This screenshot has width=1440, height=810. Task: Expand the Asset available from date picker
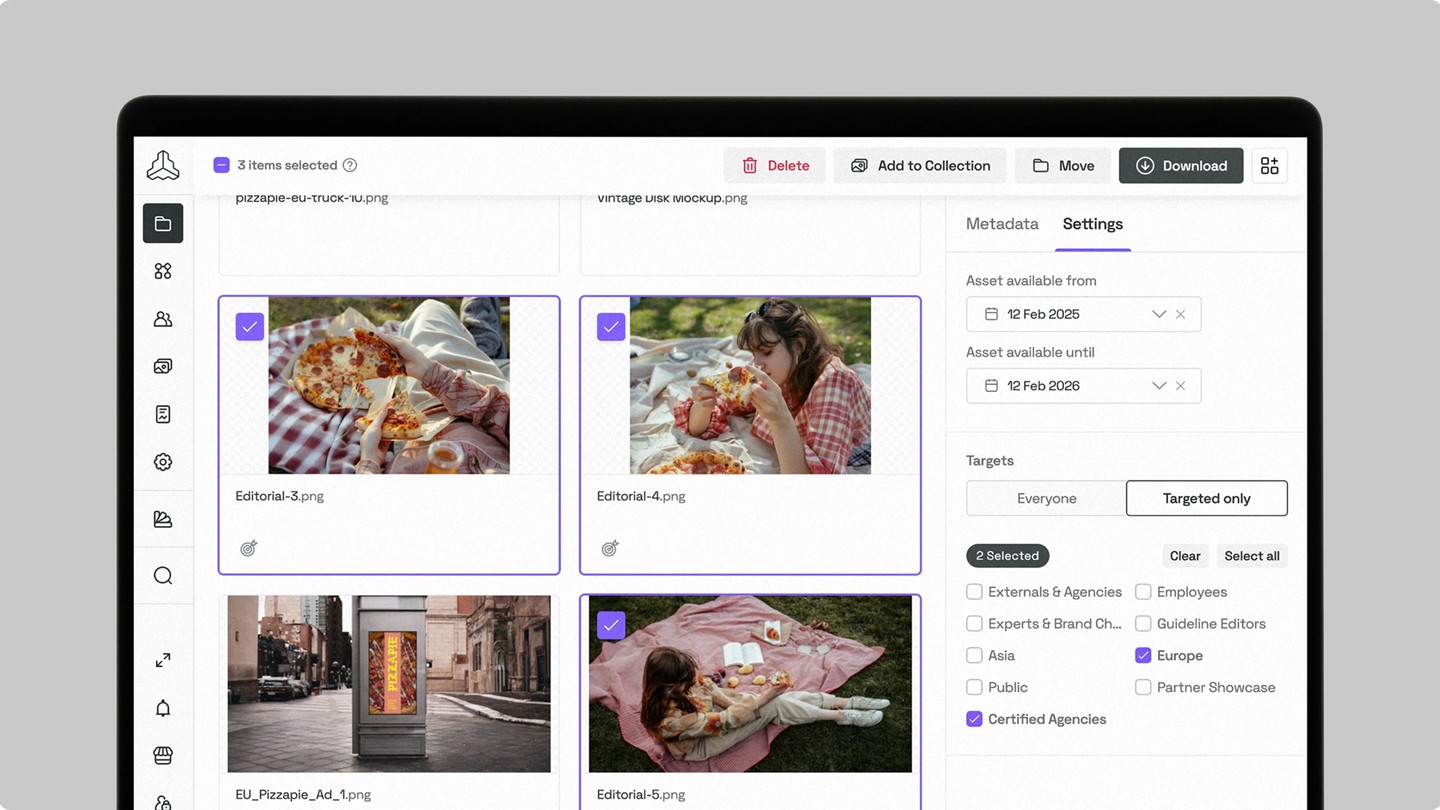click(1158, 313)
